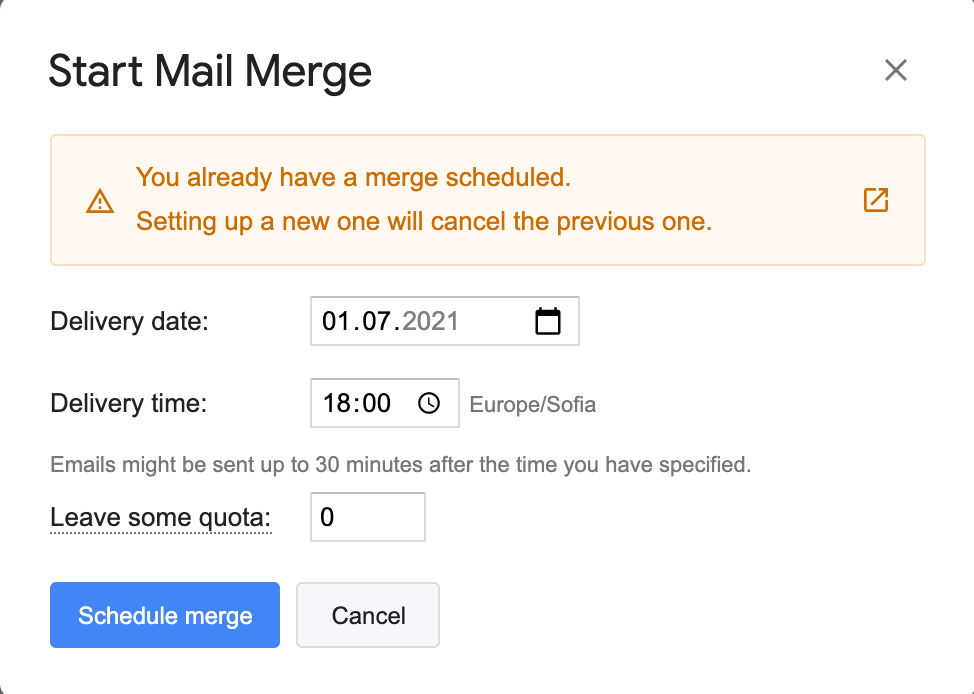Open the scheduled merge external link icon
The image size is (974, 694).
click(875, 200)
